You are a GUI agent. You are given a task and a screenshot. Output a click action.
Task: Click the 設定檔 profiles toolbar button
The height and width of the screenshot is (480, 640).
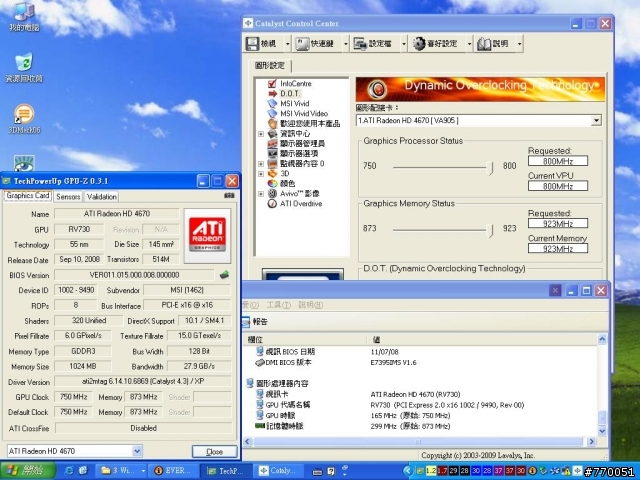tap(376, 43)
